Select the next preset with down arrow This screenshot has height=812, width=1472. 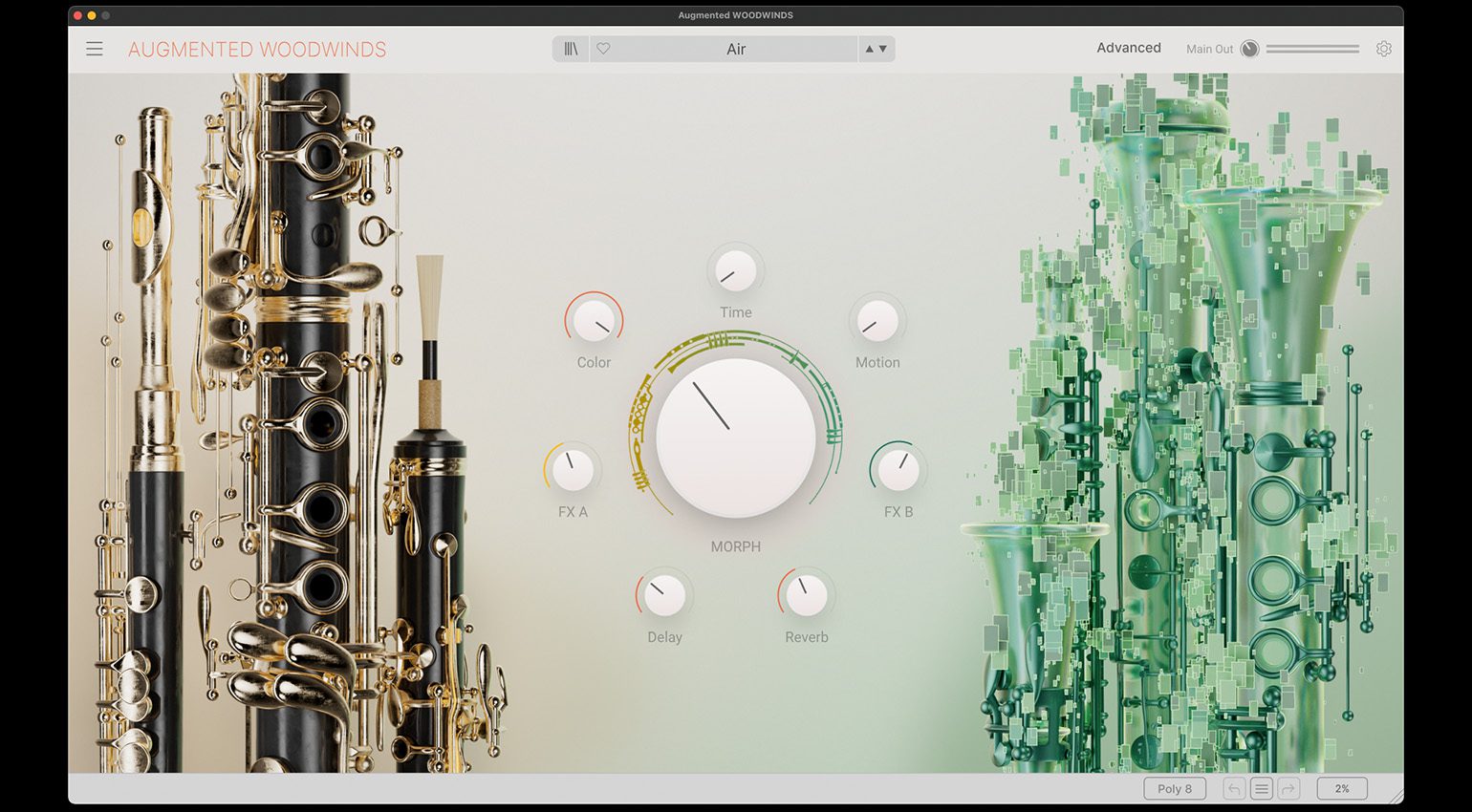(x=883, y=49)
